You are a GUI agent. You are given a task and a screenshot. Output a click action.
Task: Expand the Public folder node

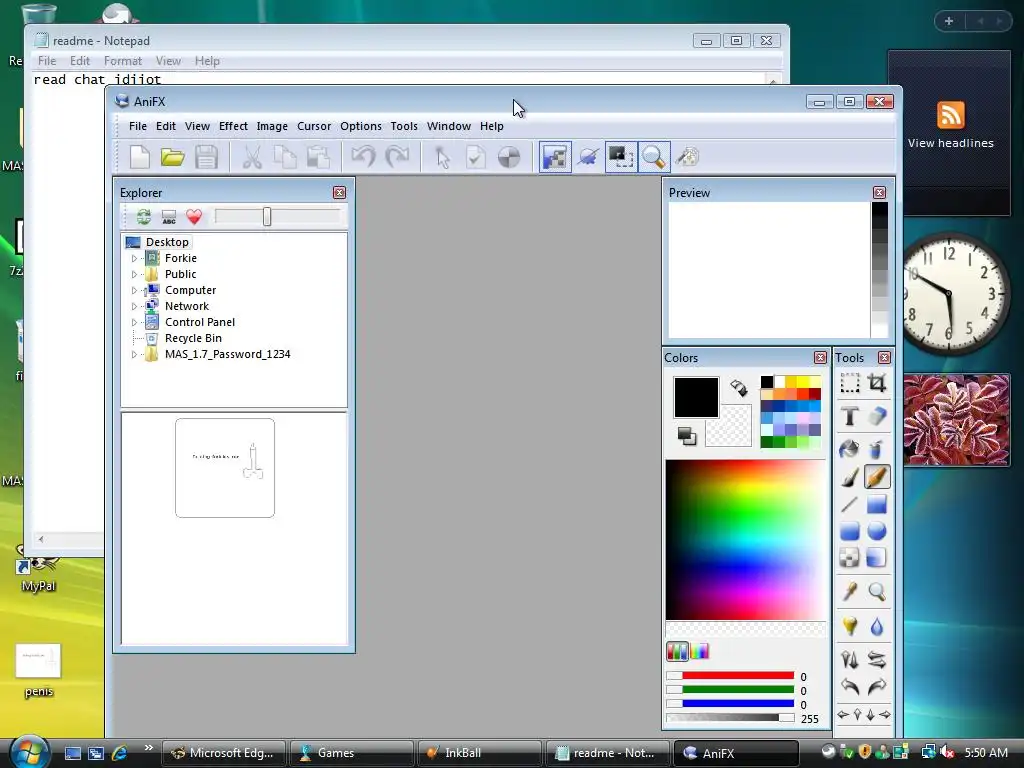(135, 274)
